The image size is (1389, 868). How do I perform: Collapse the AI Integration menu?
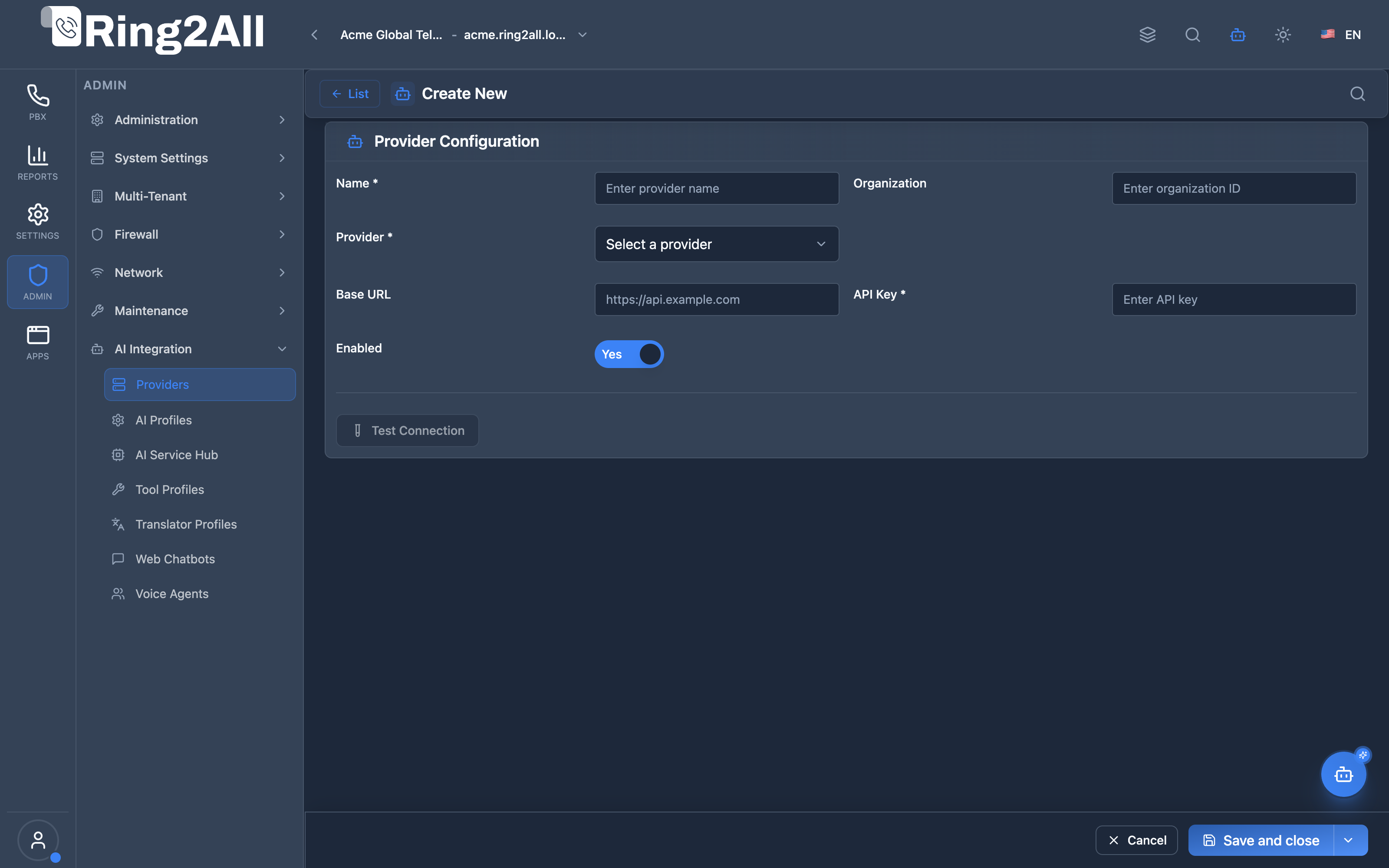(189, 349)
